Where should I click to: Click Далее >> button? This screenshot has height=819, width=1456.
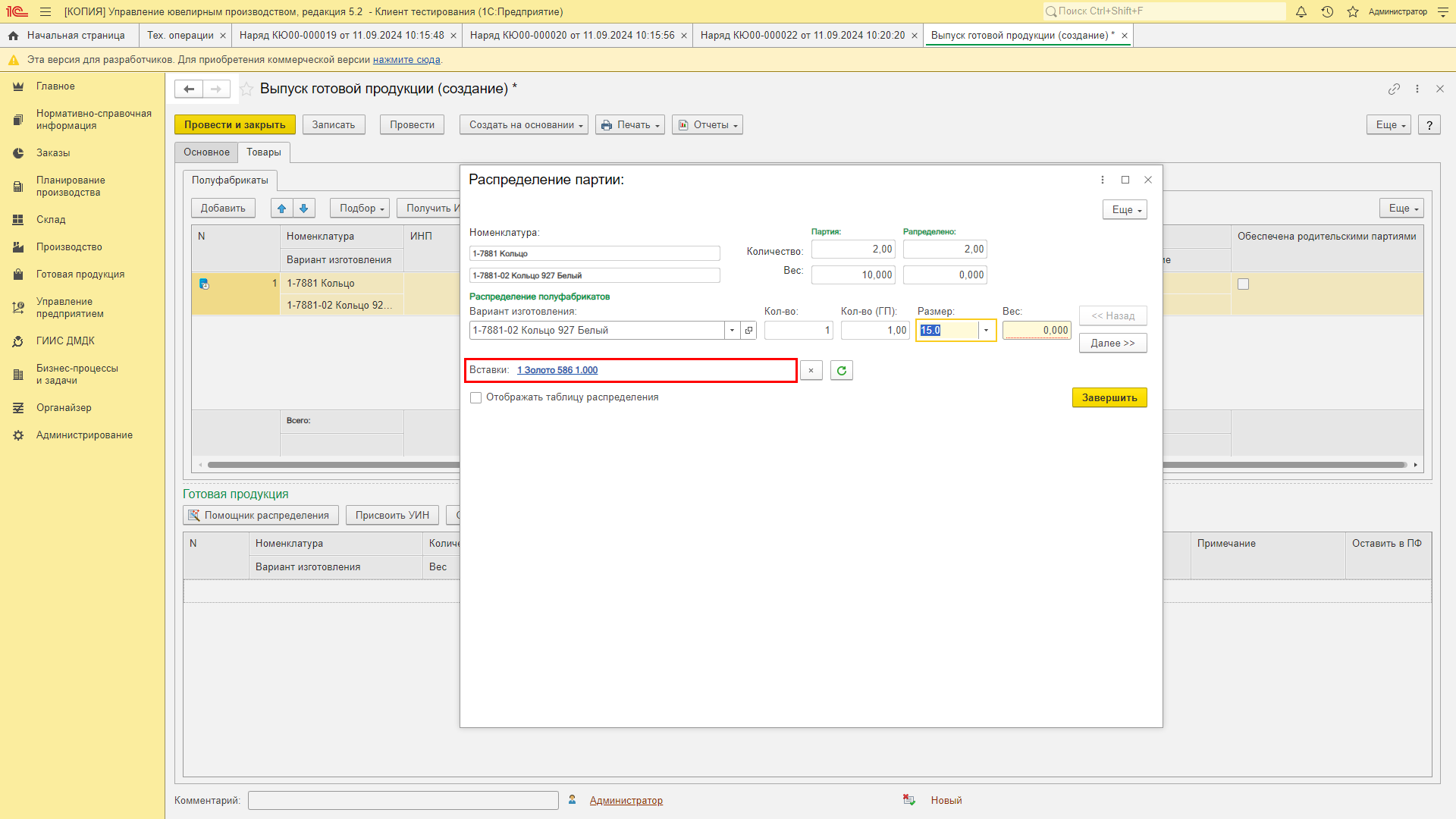coord(1112,344)
